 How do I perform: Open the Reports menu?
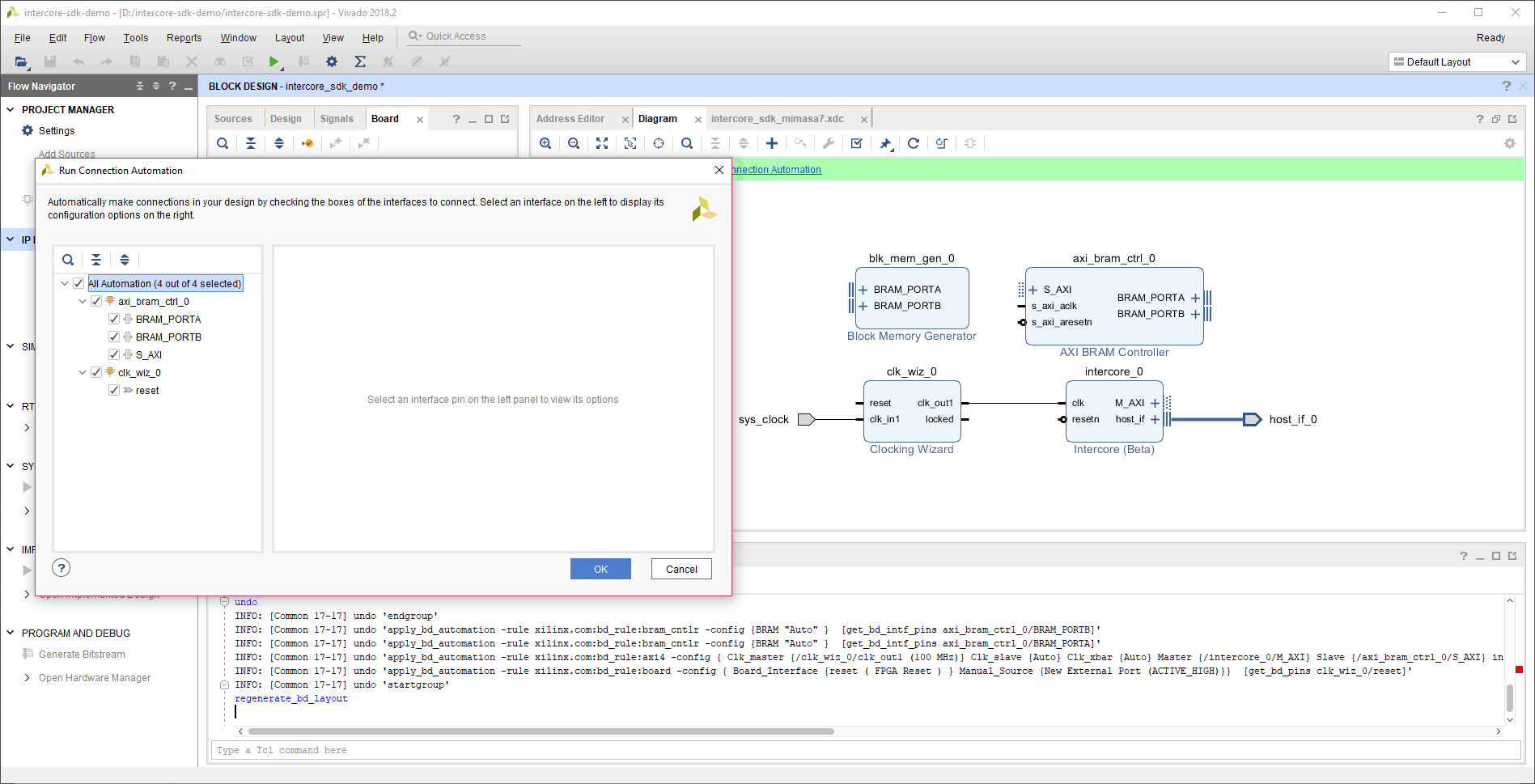pyautogui.click(x=184, y=38)
